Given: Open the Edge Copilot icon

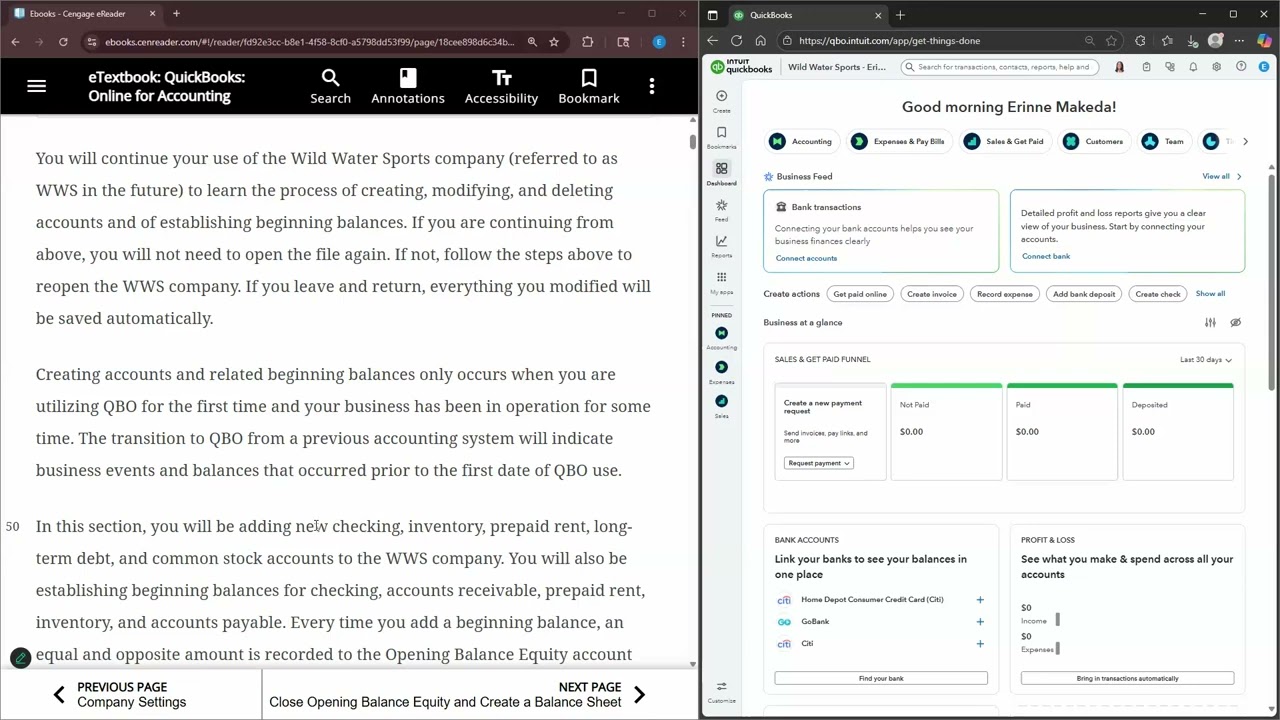Looking at the screenshot, I should pyautogui.click(x=1265, y=41).
